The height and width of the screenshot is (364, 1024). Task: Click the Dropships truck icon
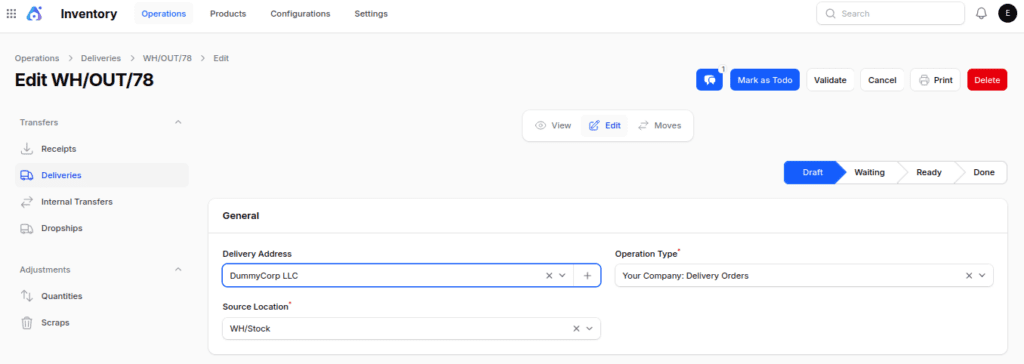click(27, 229)
